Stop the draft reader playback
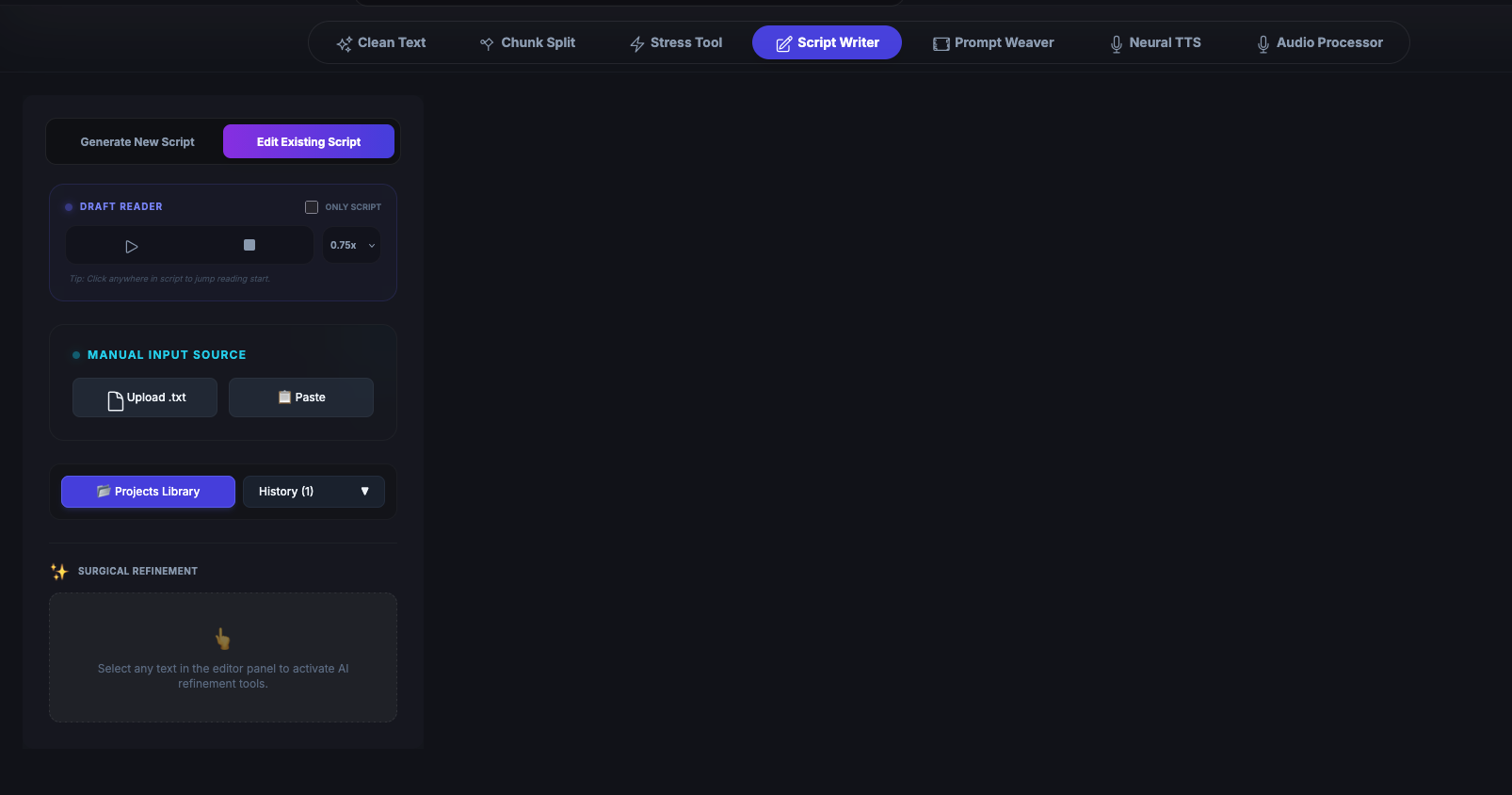Image resolution: width=1512 pixels, height=795 pixels. pos(249,245)
